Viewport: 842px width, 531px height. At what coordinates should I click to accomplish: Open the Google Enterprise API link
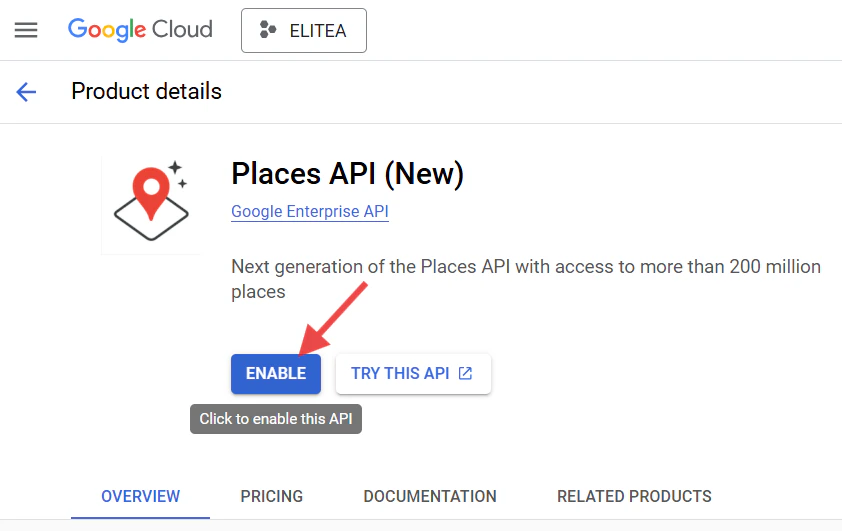310,212
